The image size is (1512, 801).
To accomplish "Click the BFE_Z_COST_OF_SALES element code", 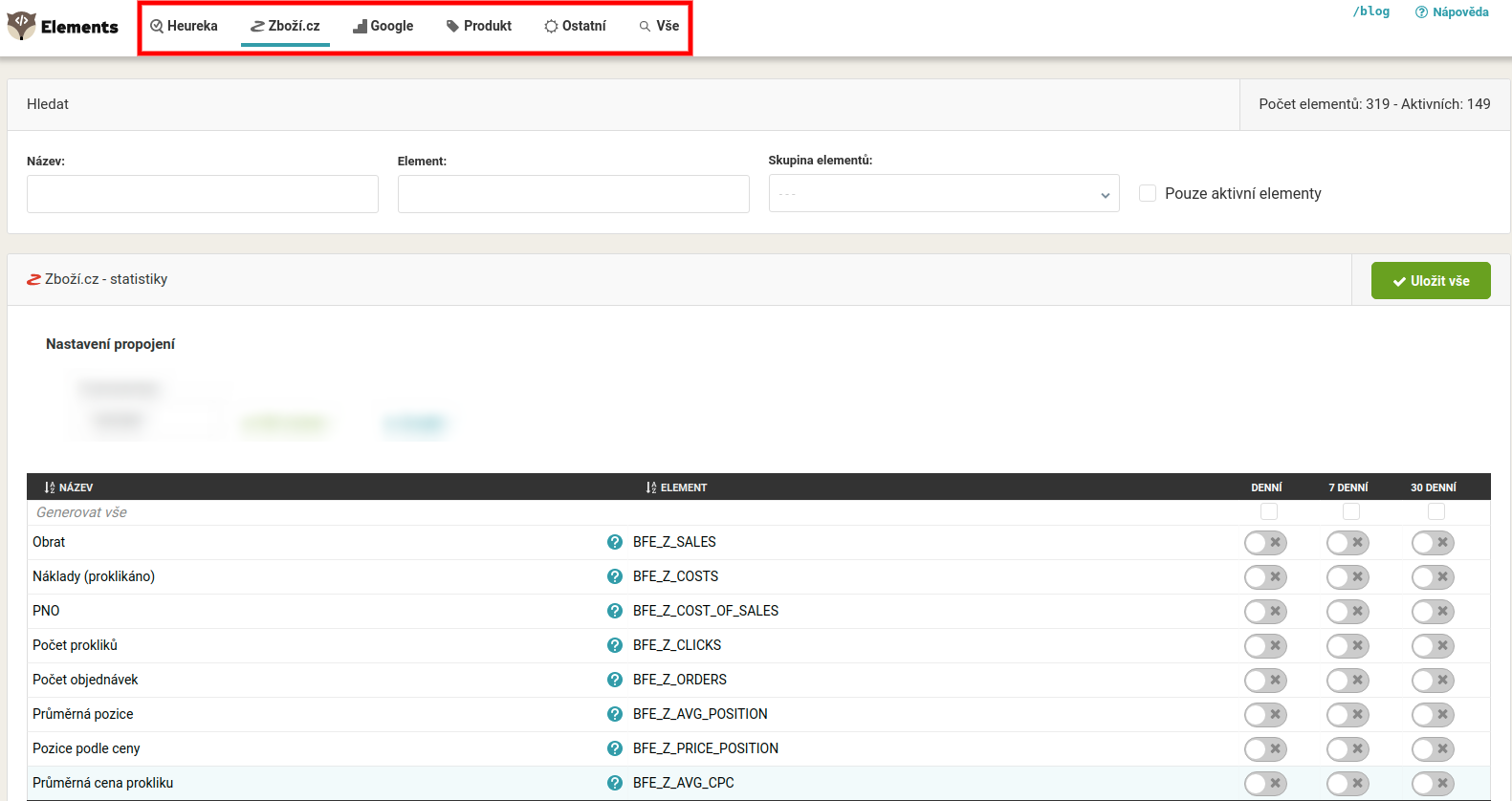I will [706, 611].
